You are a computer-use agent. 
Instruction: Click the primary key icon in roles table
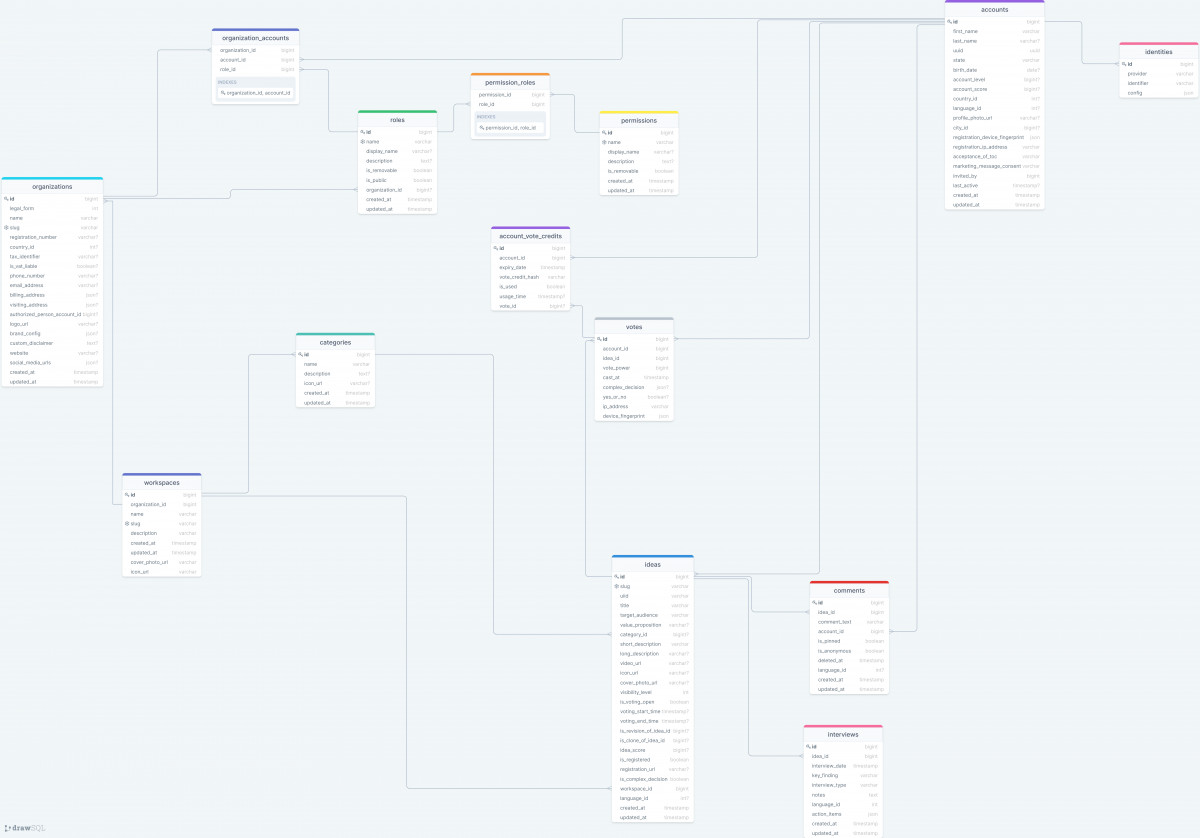coord(363,132)
